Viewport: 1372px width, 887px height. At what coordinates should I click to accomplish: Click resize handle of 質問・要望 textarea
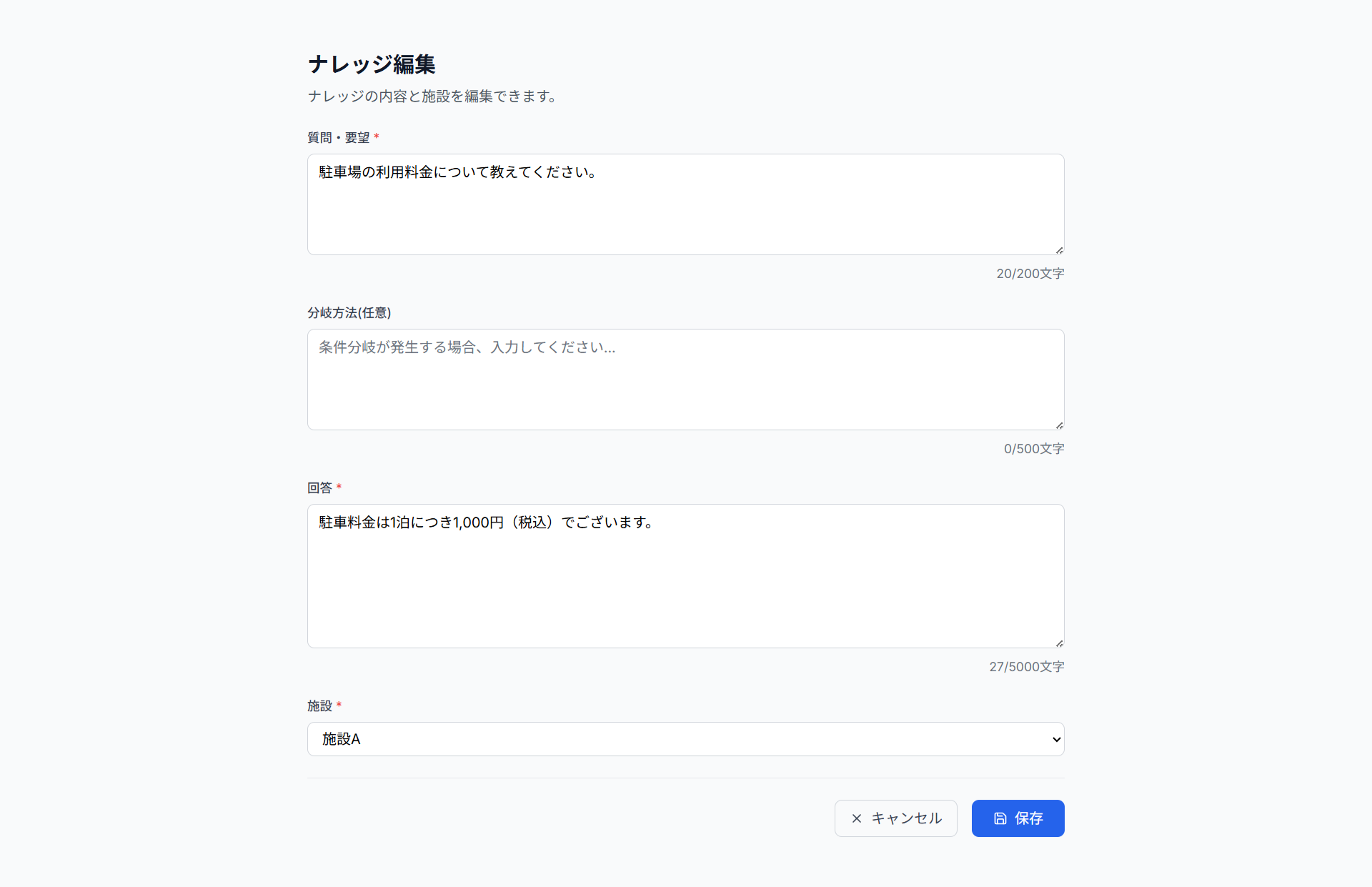(x=1059, y=249)
